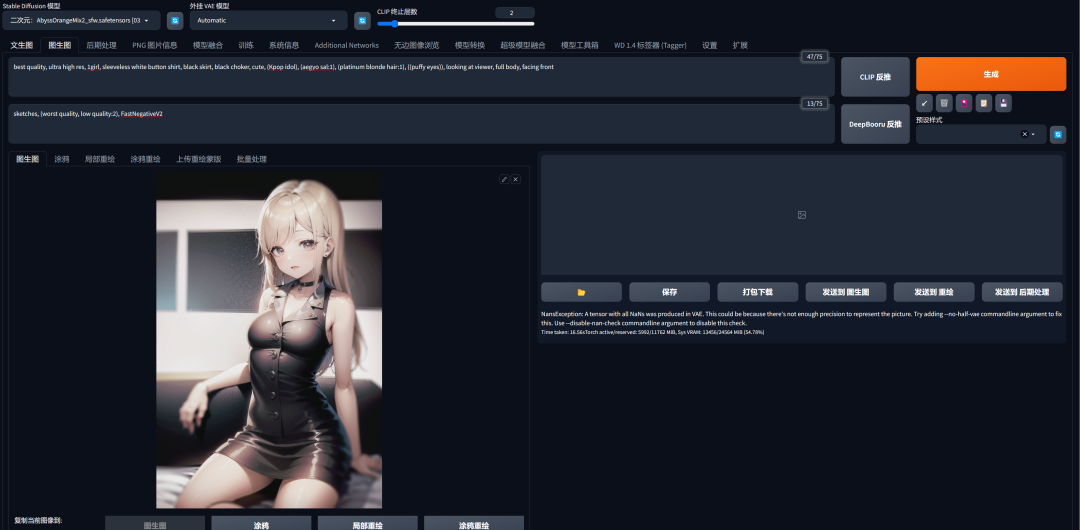Image resolution: width=1080 pixels, height=530 pixels.
Task: Click into the positive prompt text box
Action: [x=422, y=77]
